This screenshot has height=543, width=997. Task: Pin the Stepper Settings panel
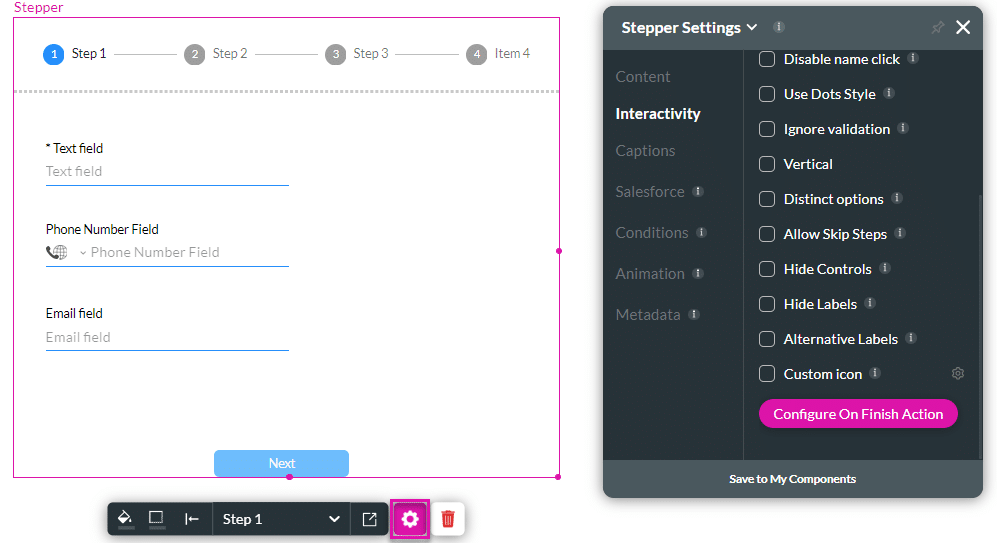937,28
